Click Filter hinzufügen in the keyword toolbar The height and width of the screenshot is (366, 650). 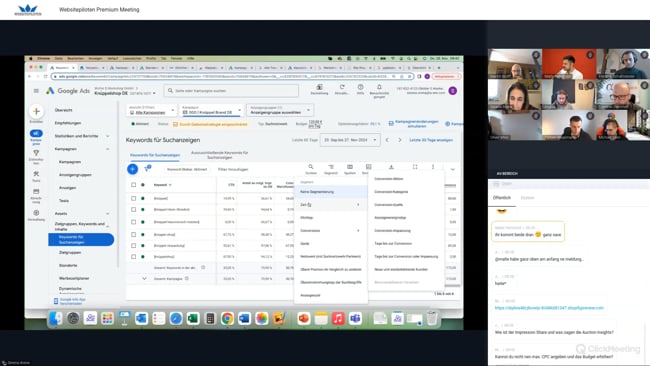(x=233, y=169)
